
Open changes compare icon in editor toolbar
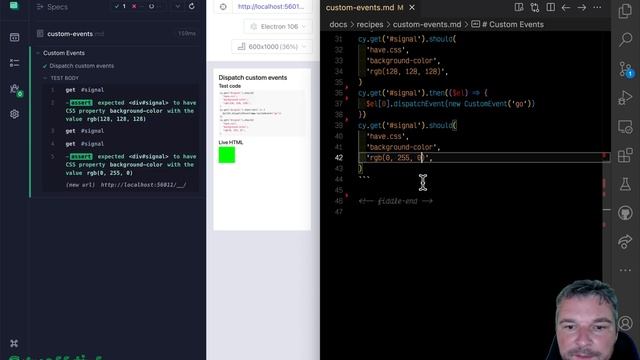point(535,7)
